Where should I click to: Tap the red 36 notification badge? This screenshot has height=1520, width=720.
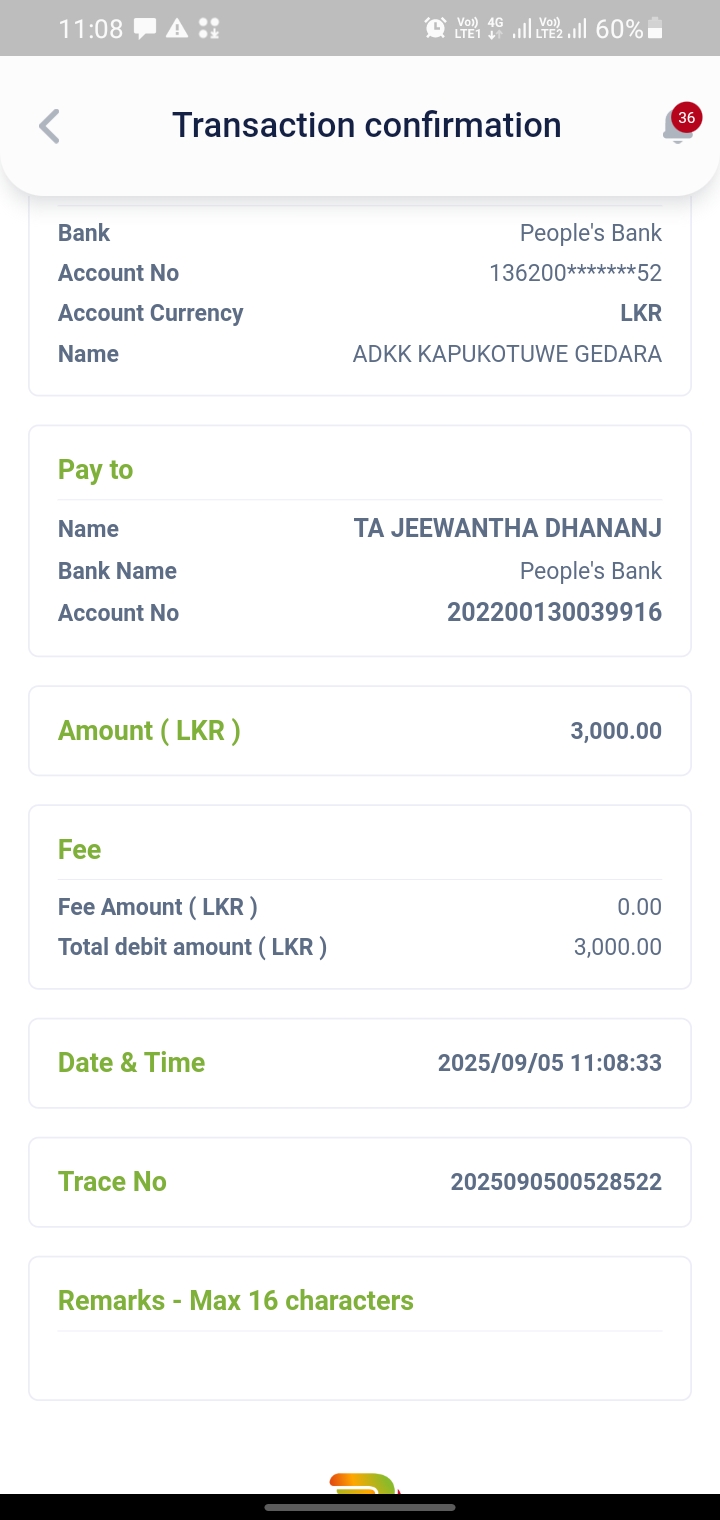click(x=686, y=117)
